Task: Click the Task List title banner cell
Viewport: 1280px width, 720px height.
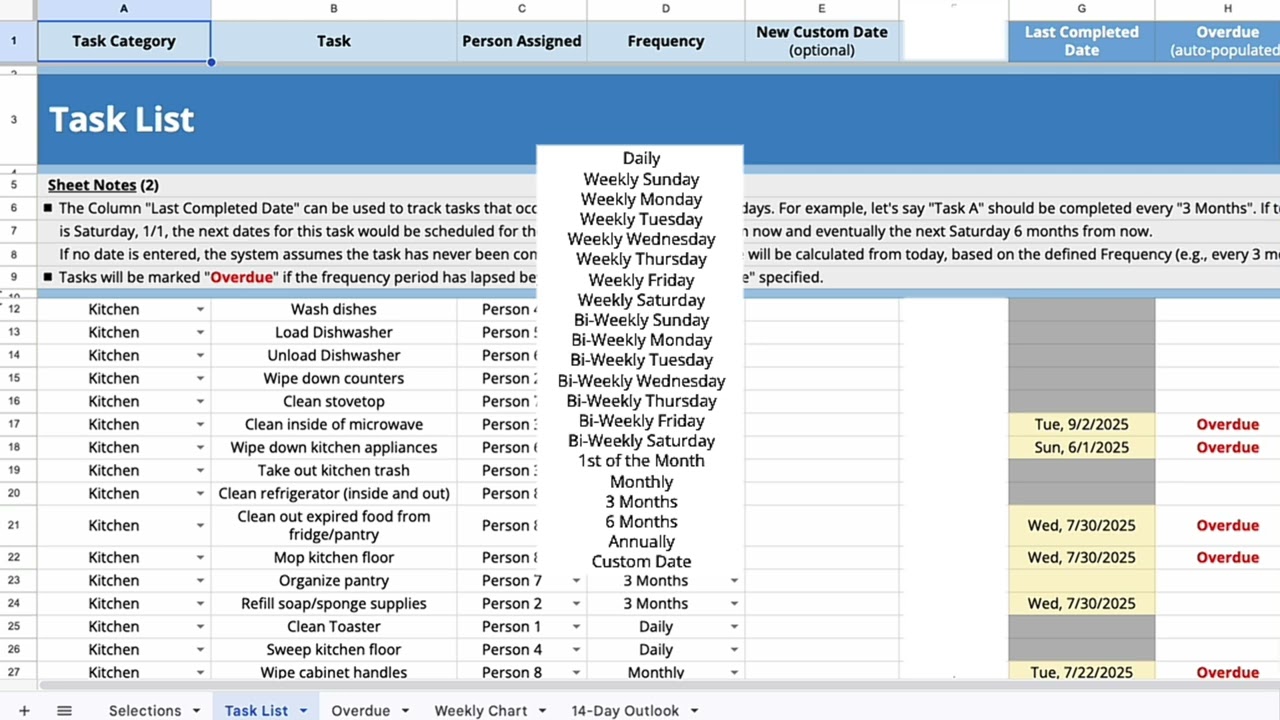Action: pyautogui.click(x=659, y=119)
